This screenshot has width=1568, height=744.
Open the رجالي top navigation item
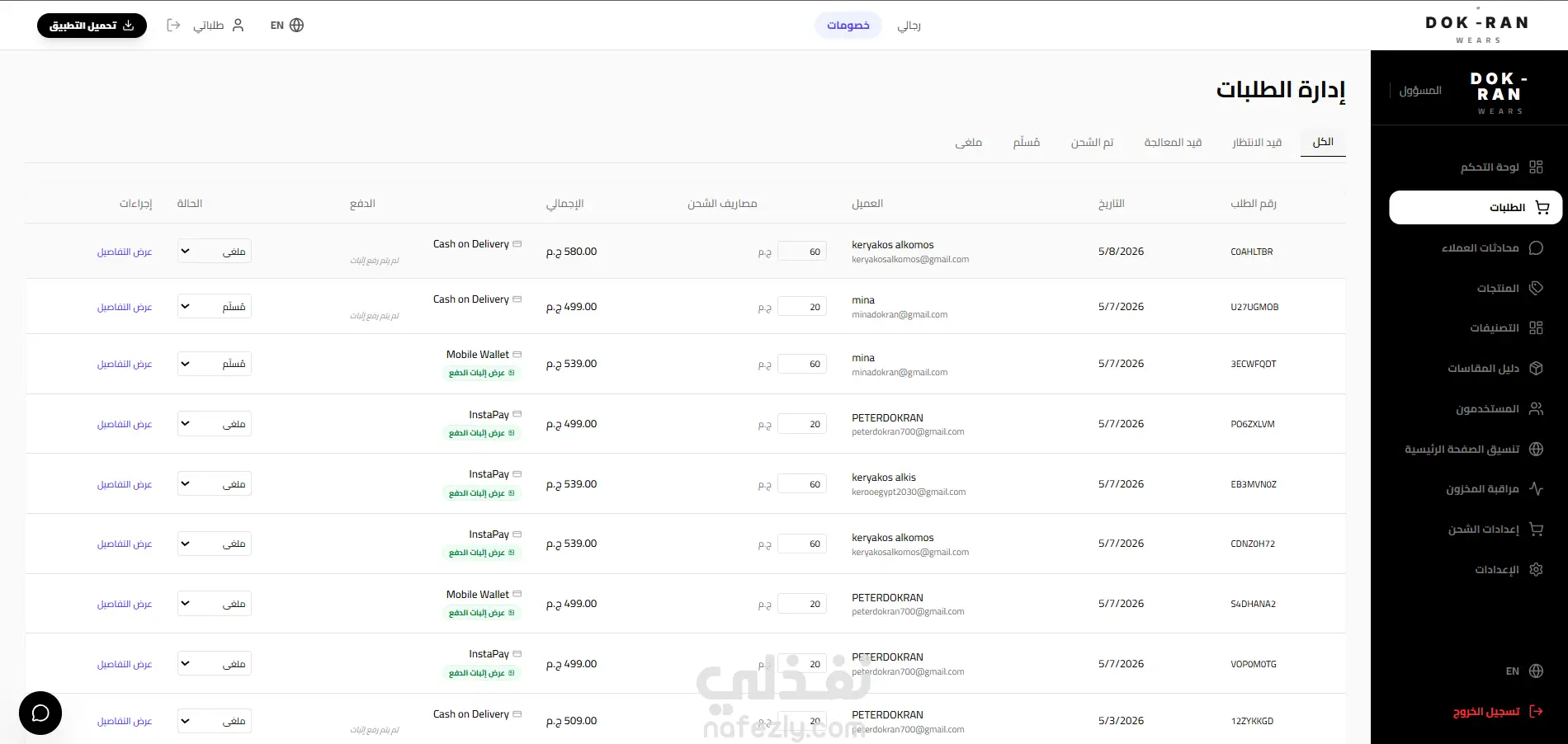(x=909, y=26)
